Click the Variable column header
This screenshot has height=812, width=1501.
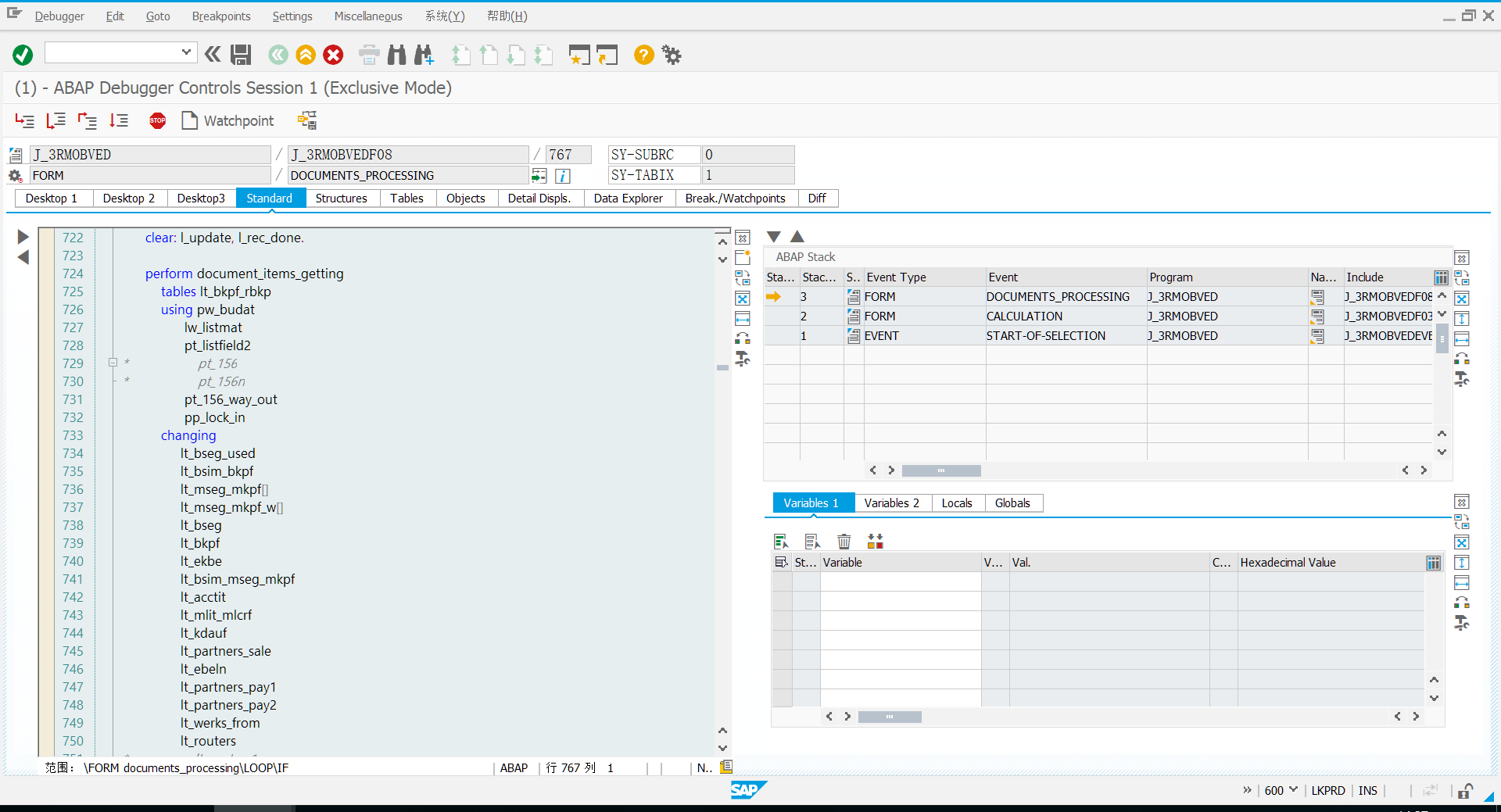[901, 563]
